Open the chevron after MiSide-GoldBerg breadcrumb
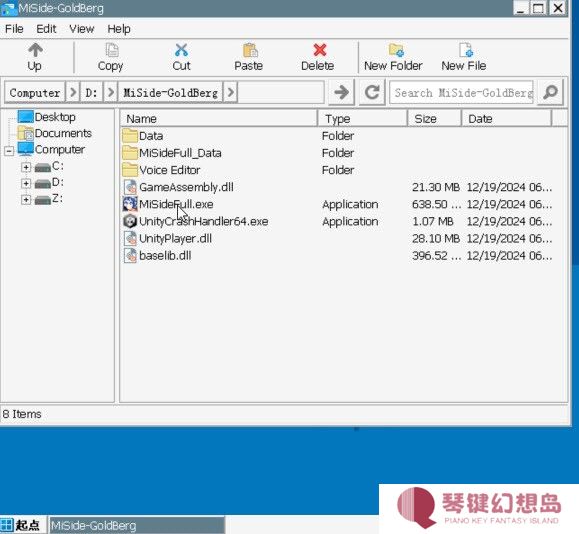The image size is (579, 534). [231, 92]
